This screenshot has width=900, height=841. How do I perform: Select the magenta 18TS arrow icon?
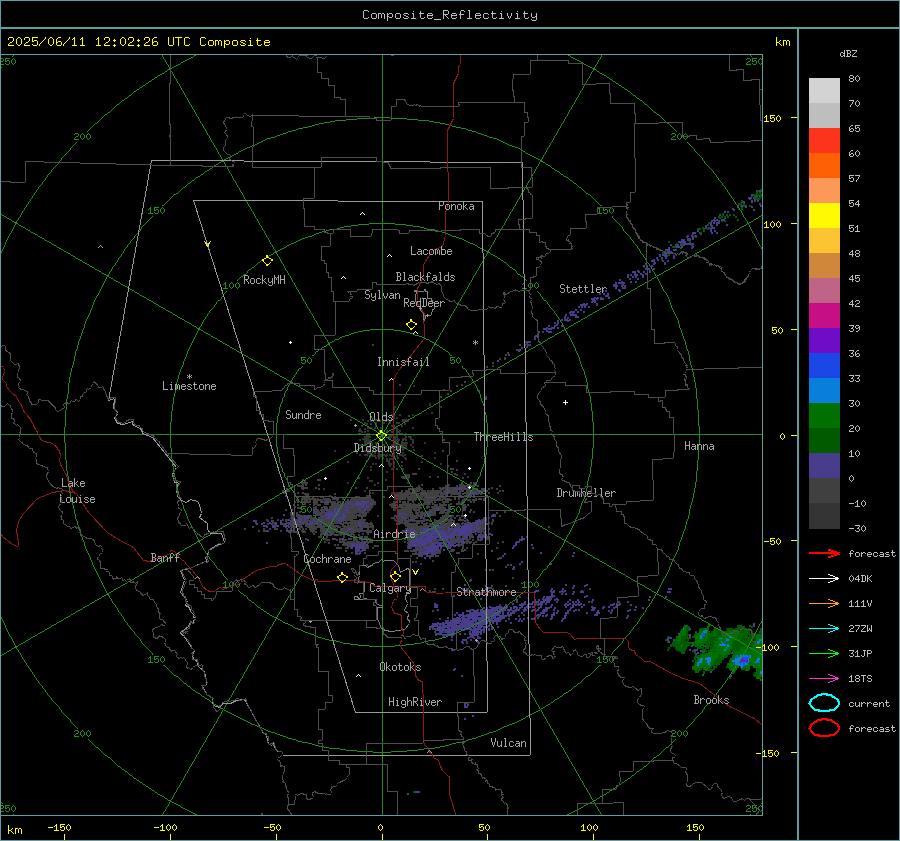(x=824, y=679)
